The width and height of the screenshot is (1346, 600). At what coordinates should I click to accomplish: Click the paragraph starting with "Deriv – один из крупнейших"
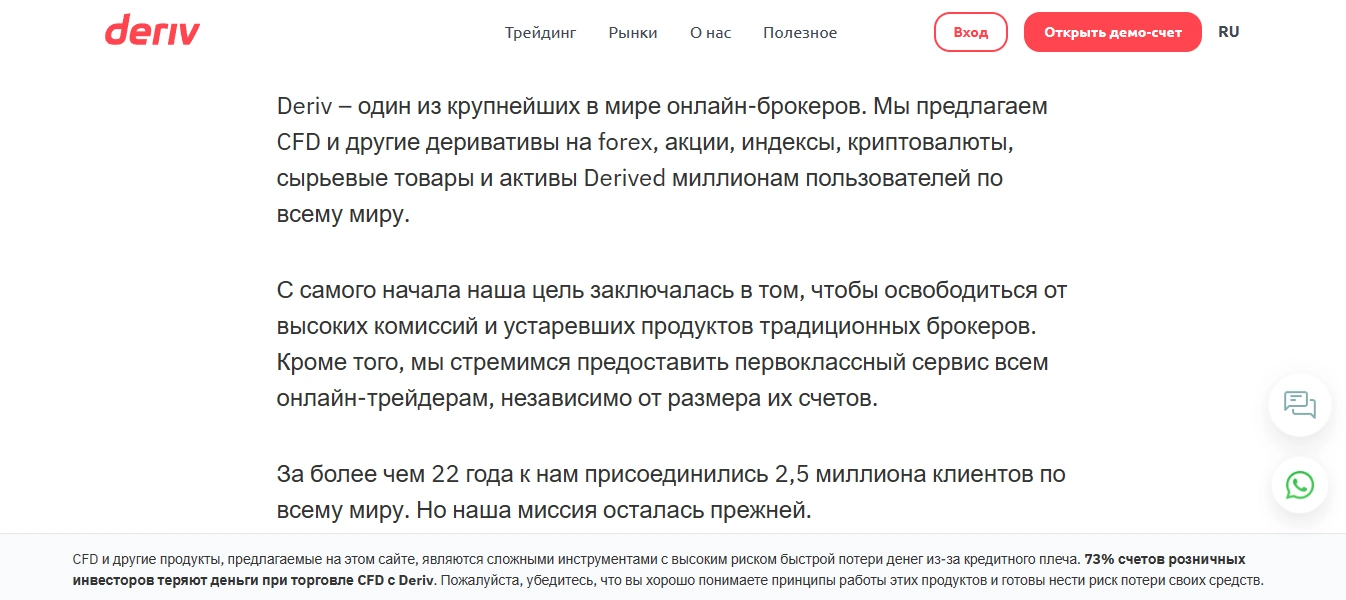[x=662, y=160]
